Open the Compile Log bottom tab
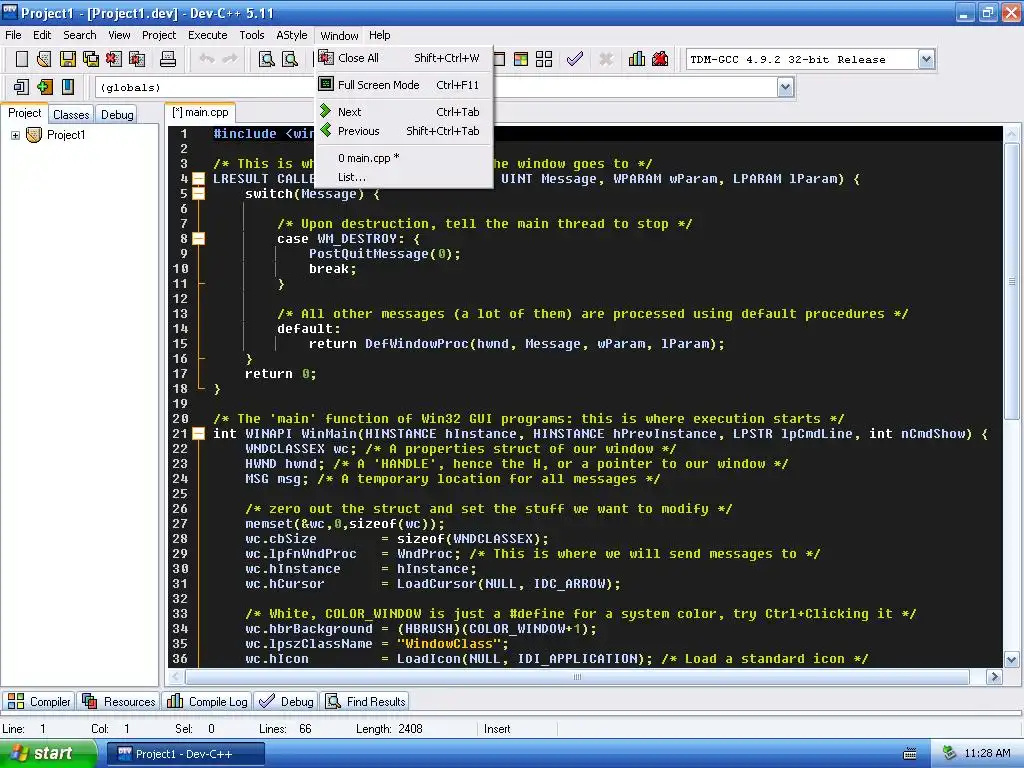Viewport: 1024px width, 768px height. (208, 701)
